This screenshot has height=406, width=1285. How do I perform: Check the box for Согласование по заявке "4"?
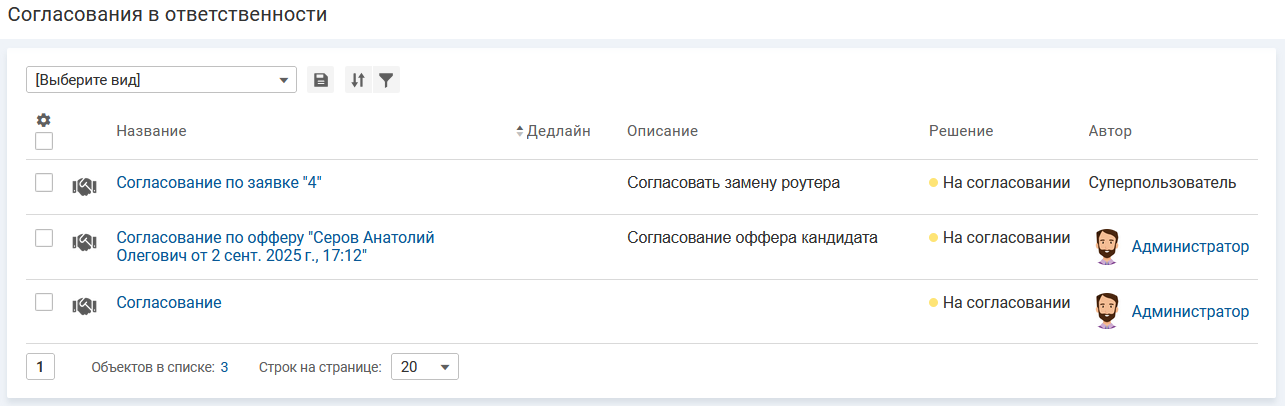[x=44, y=182]
